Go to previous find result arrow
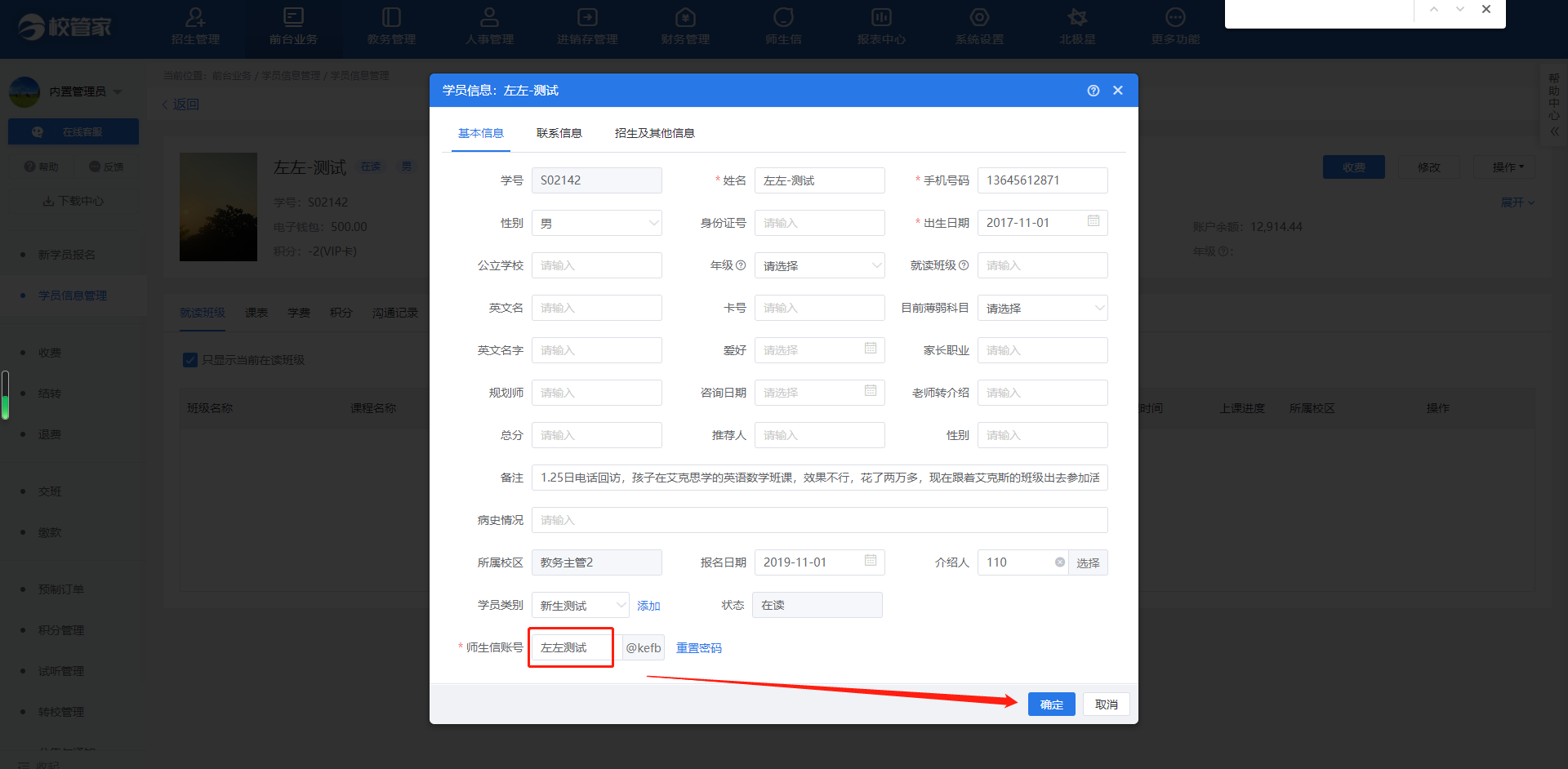The height and width of the screenshot is (769, 1568). coord(1434,10)
